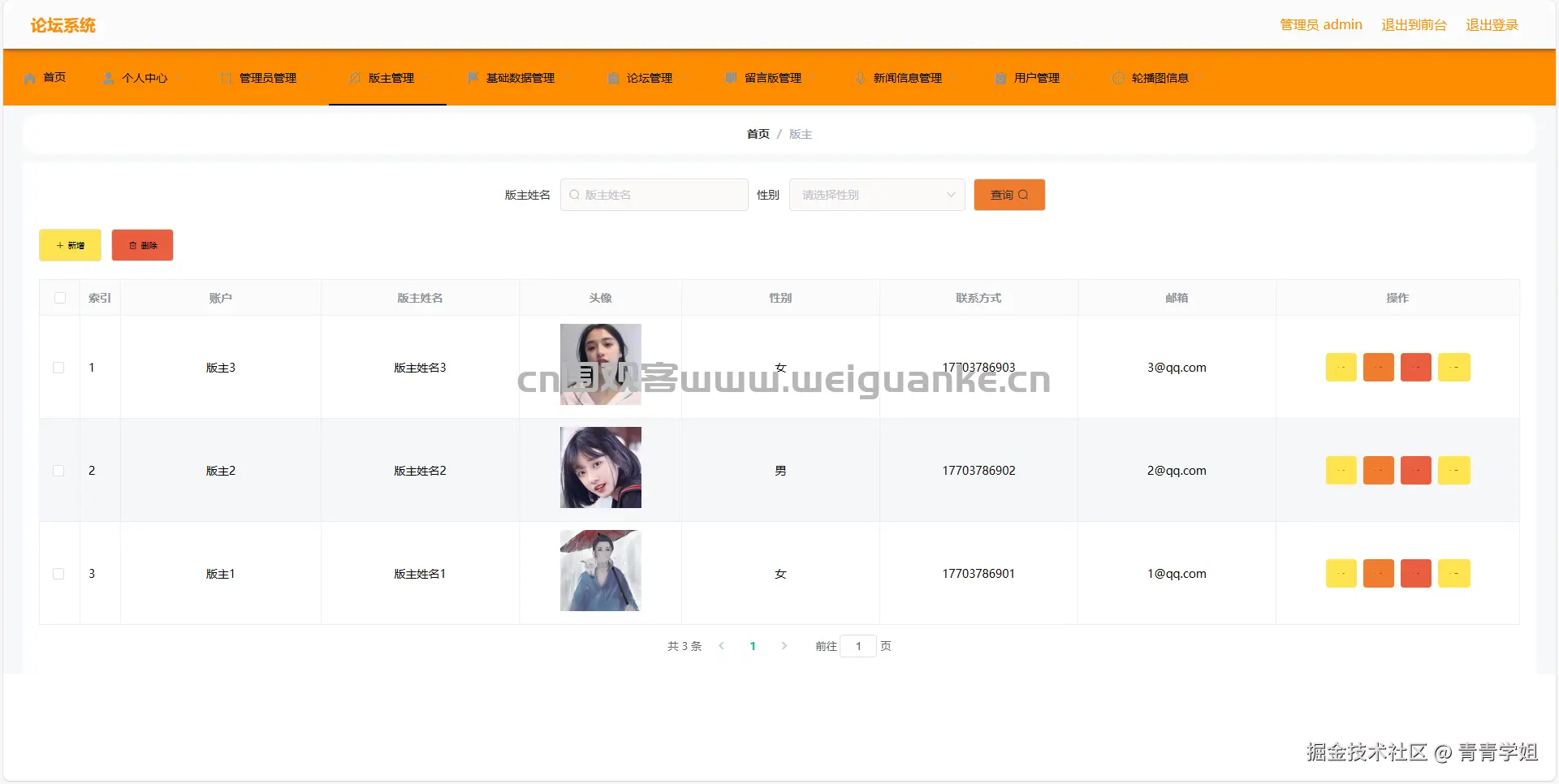Click the first yellow action button in 版主3 row
Image resolution: width=1559 pixels, height=784 pixels.
pyautogui.click(x=1341, y=368)
